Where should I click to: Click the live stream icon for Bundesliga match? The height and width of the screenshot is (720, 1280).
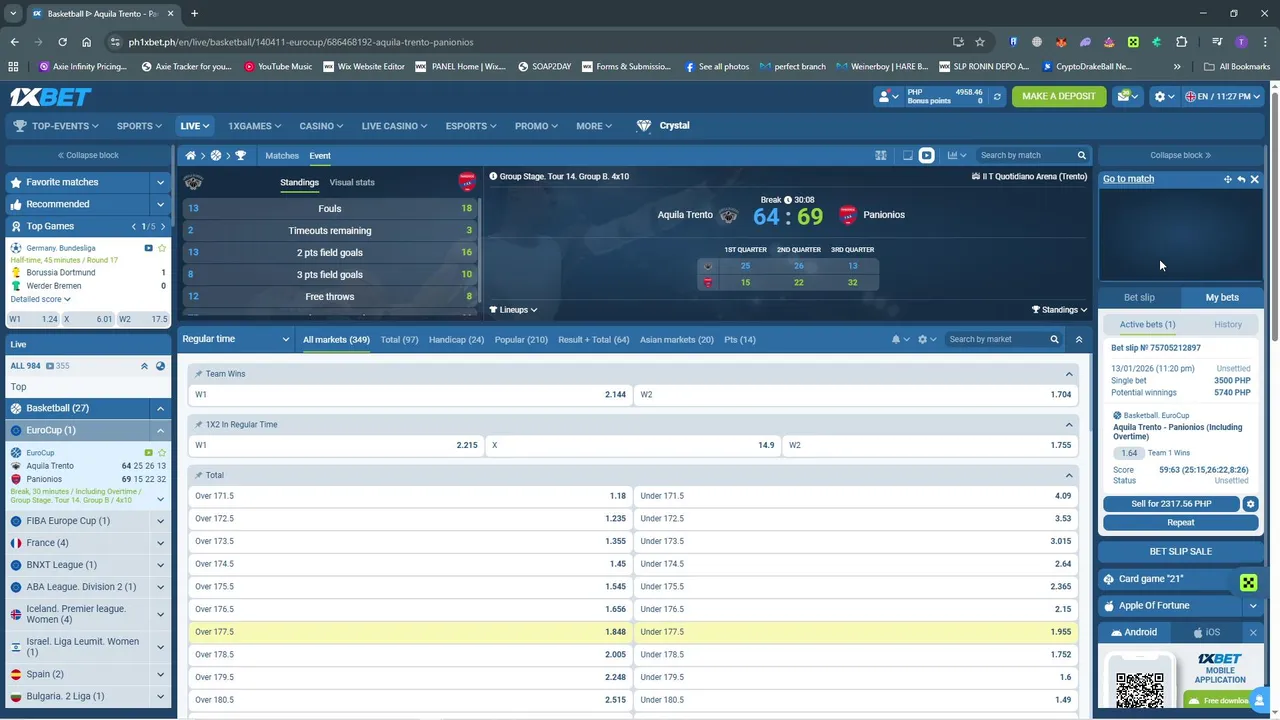click(148, 248)
